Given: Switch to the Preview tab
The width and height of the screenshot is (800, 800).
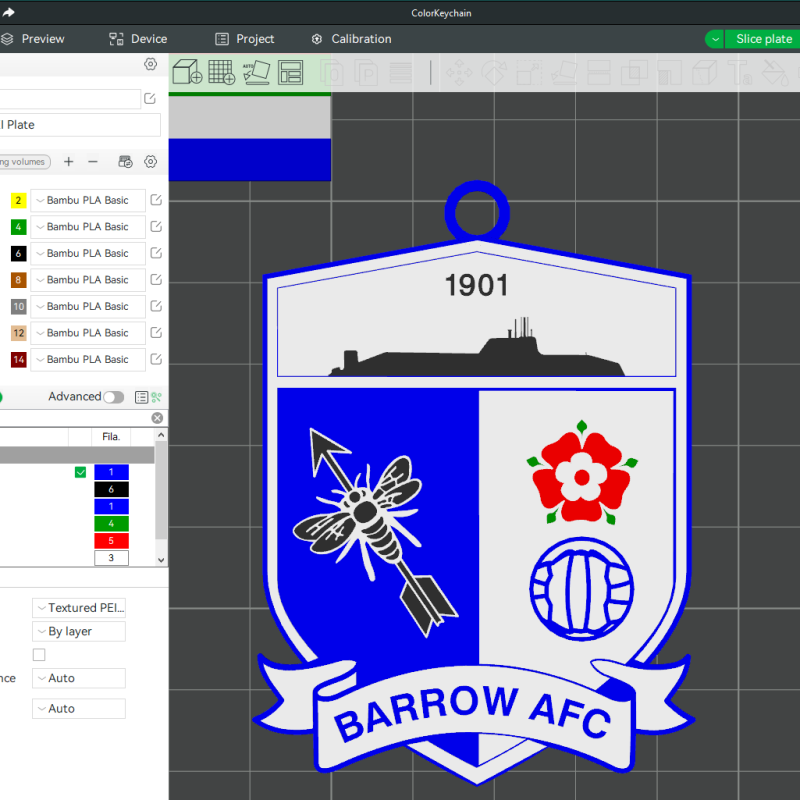Looking at the screenshot, I should point(33,39).
